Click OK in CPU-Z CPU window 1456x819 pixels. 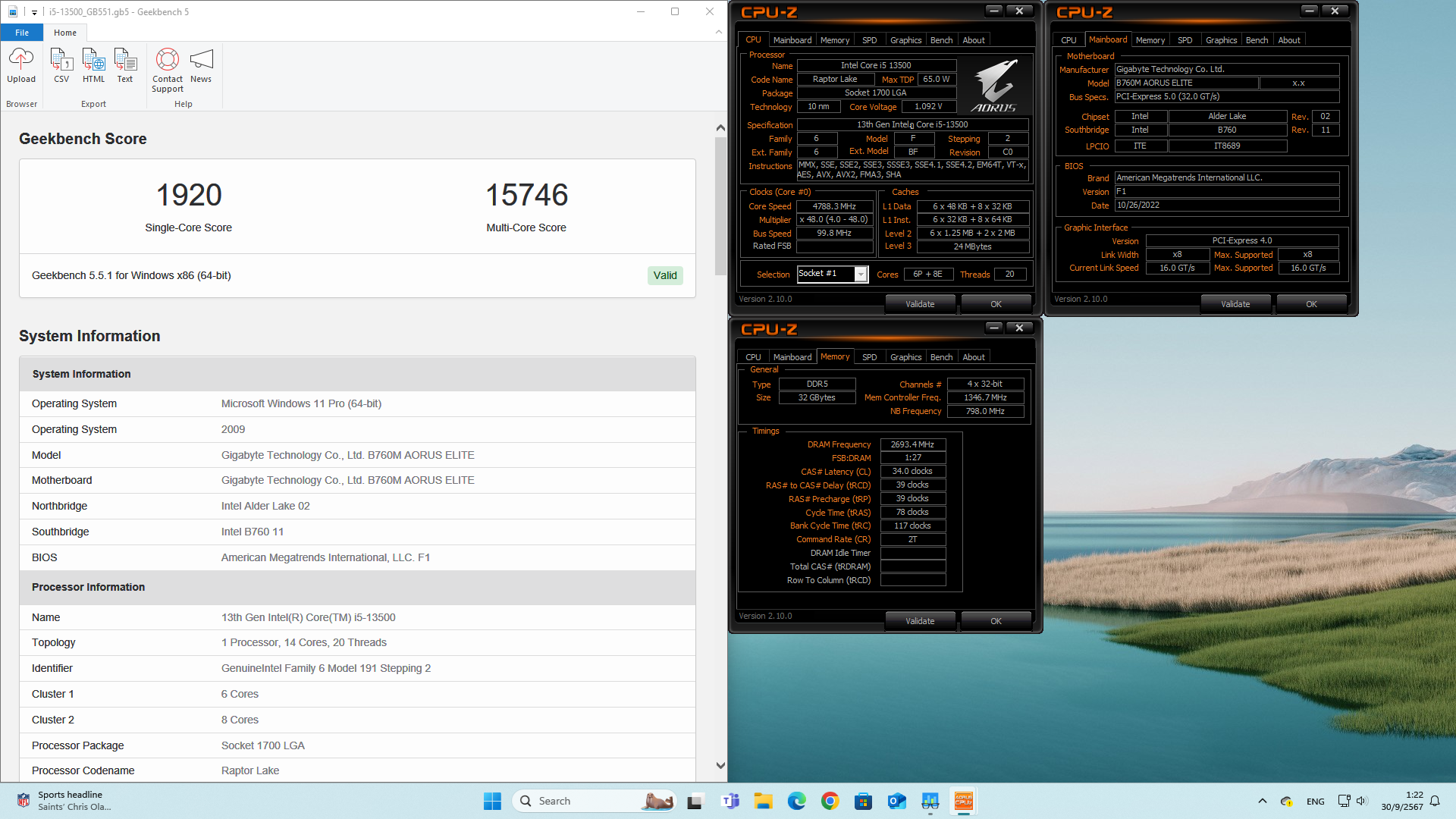coord(996,304)
